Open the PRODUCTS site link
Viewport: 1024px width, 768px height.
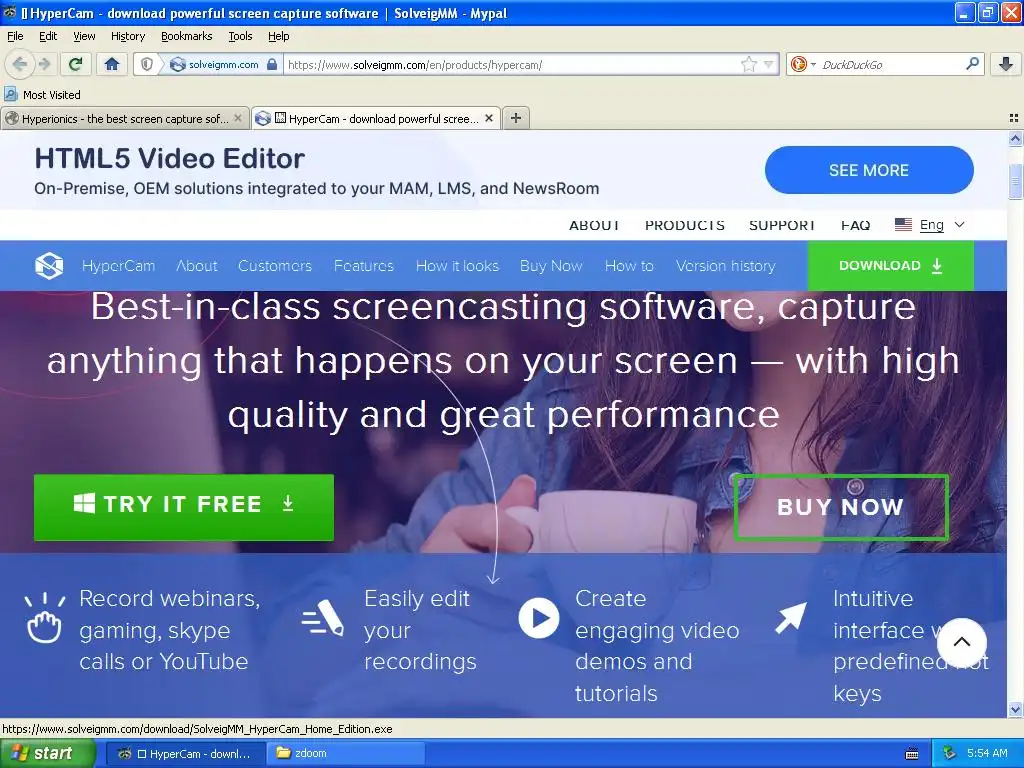click(684, 225)
